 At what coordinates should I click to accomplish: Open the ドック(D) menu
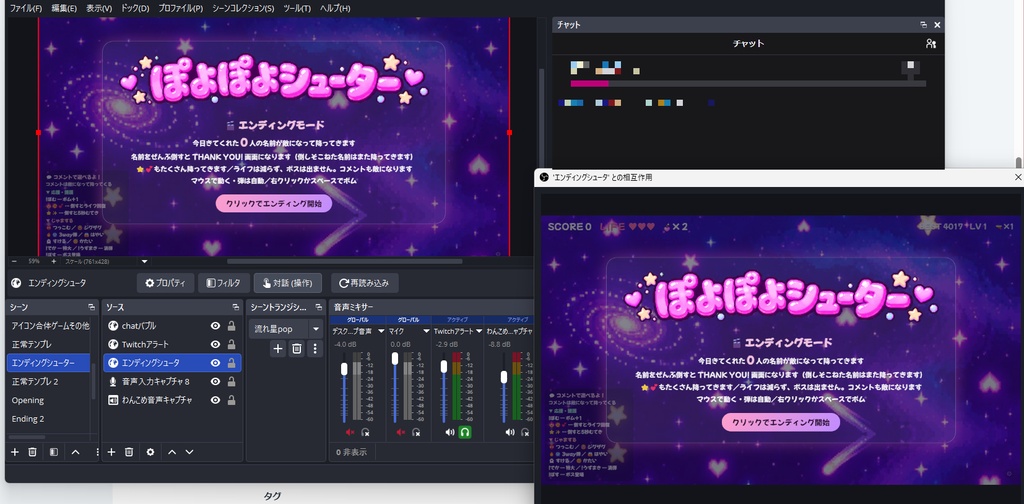click(135, 8)
